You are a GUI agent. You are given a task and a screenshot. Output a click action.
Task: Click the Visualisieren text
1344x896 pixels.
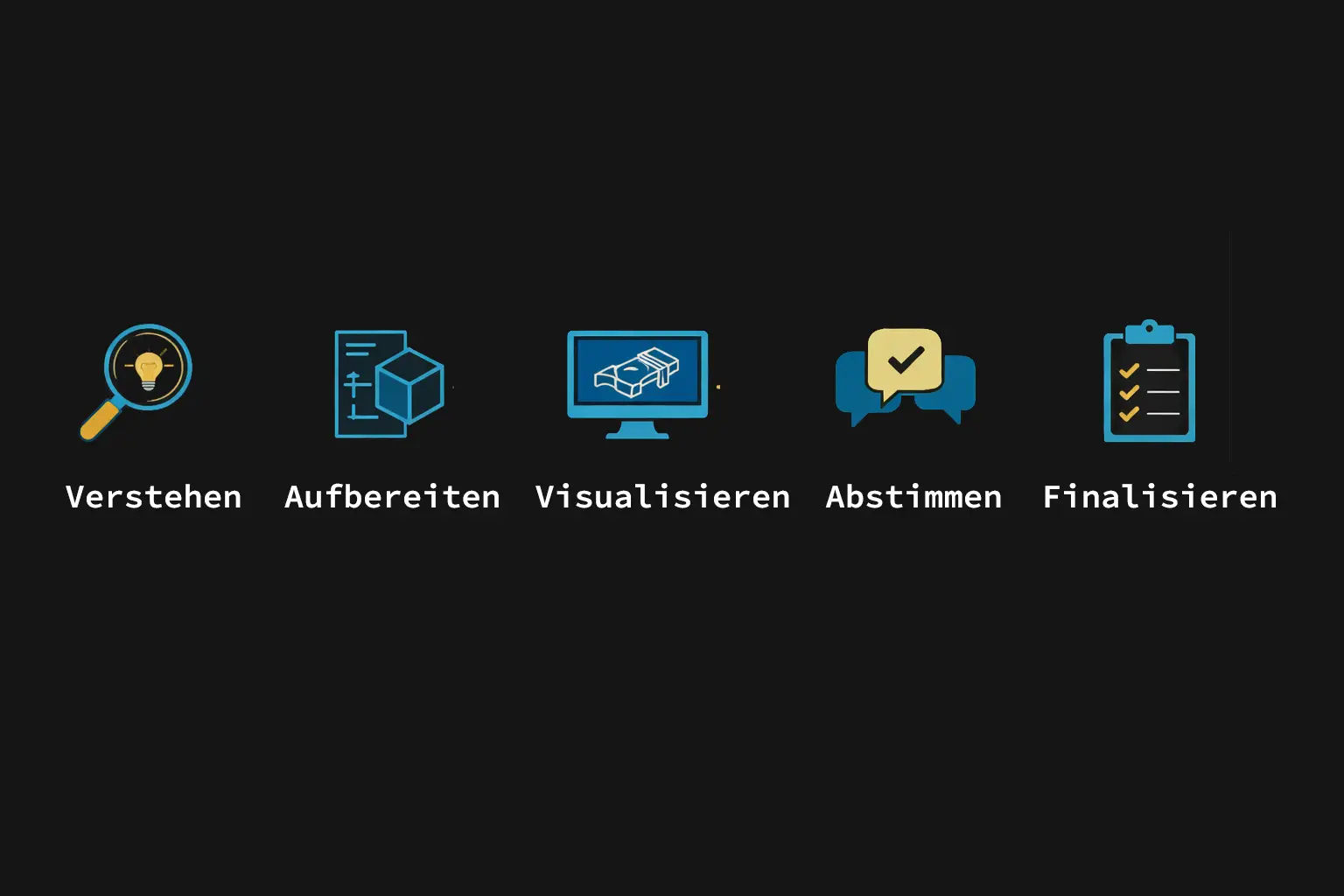pos(663,497)
